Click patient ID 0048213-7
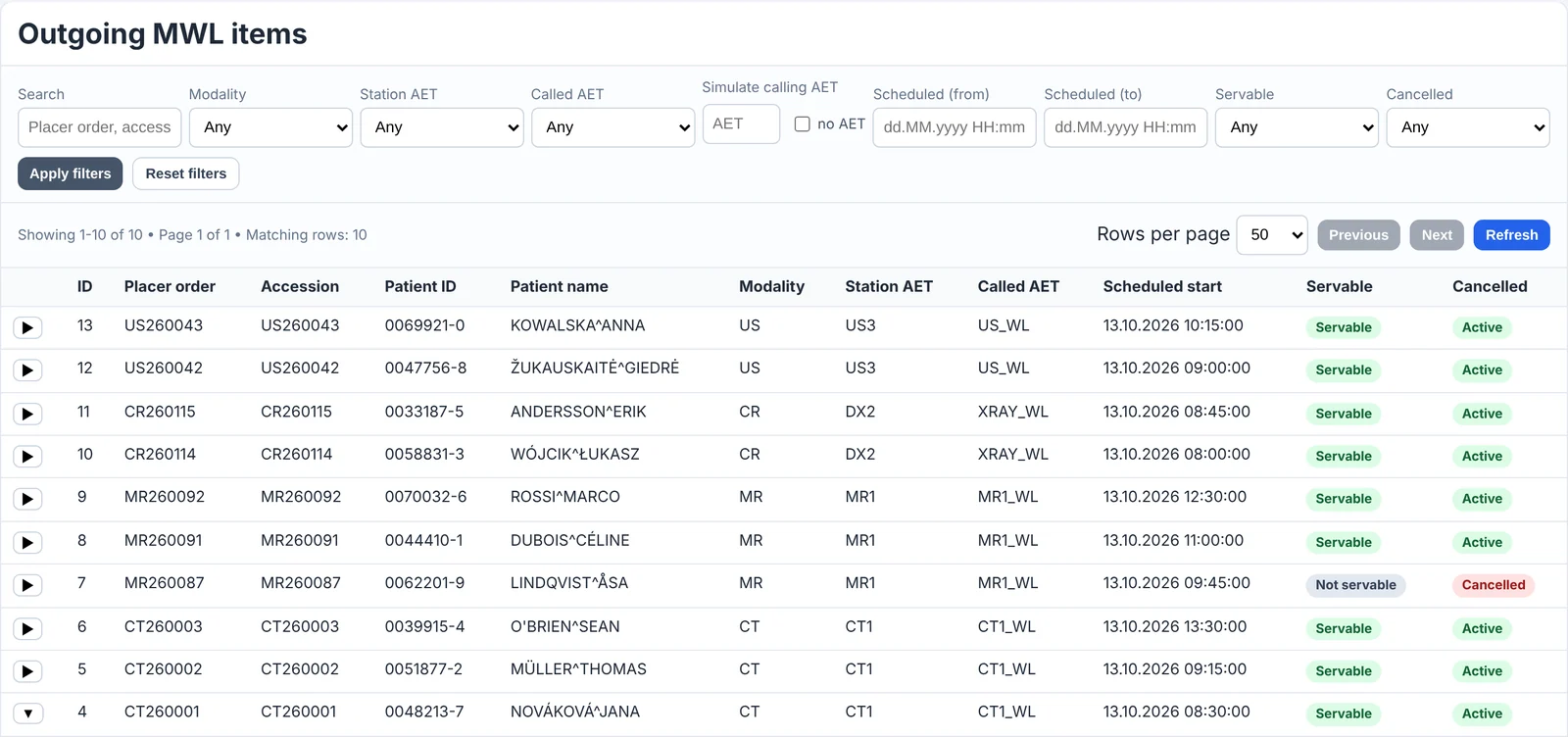 tap(424, 712)
